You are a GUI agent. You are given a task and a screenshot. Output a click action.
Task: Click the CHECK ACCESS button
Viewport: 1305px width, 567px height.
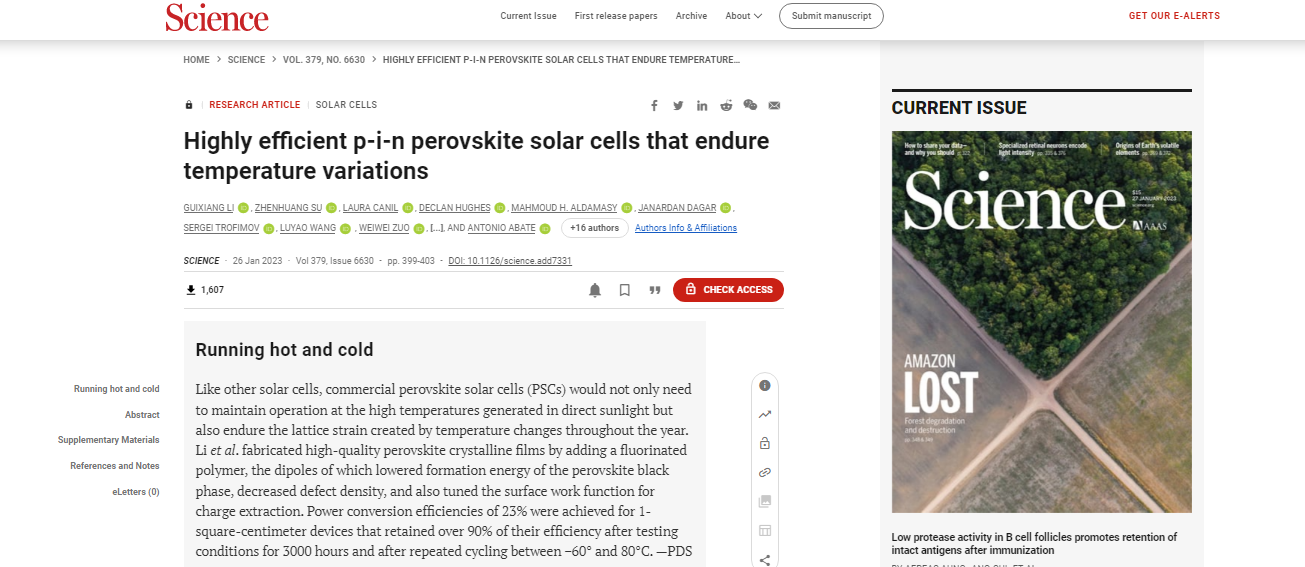pyautogui.click(x=728, y=290)
